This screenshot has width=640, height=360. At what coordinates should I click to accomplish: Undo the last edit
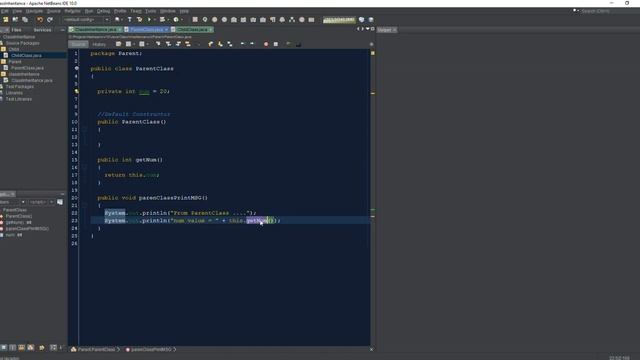click(x=40, y=20)
